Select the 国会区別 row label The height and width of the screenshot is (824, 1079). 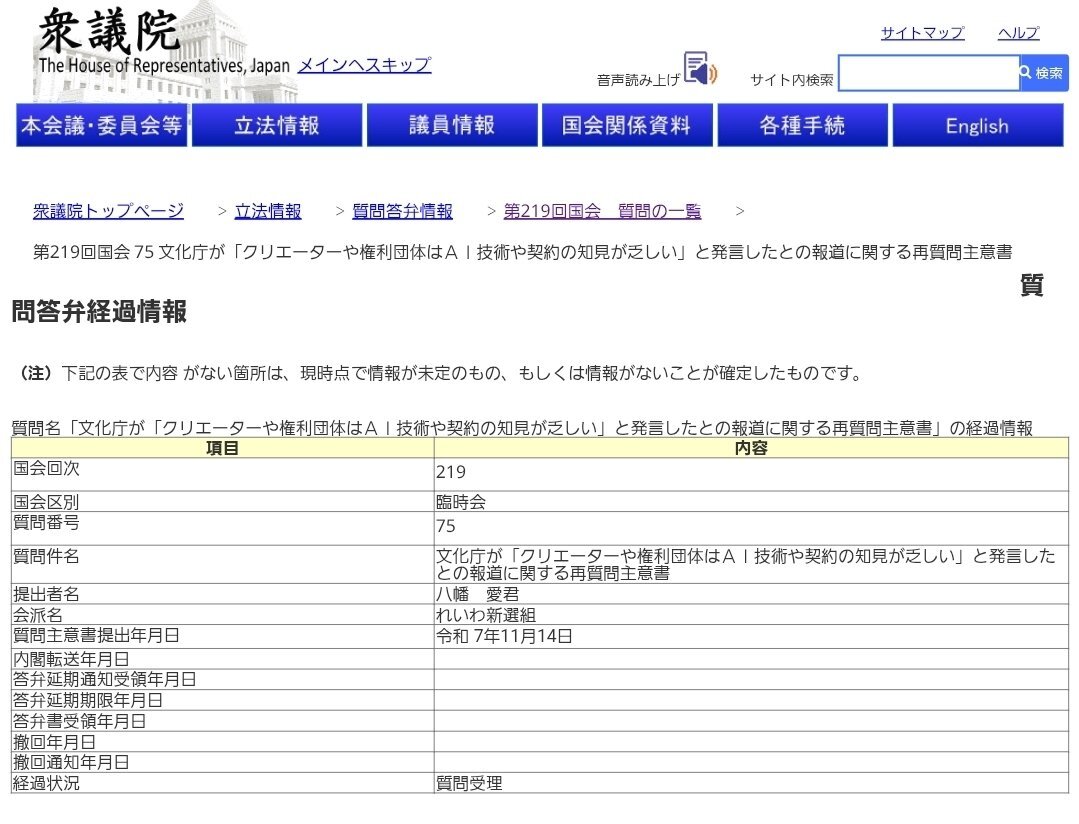(x=46, y=502)
